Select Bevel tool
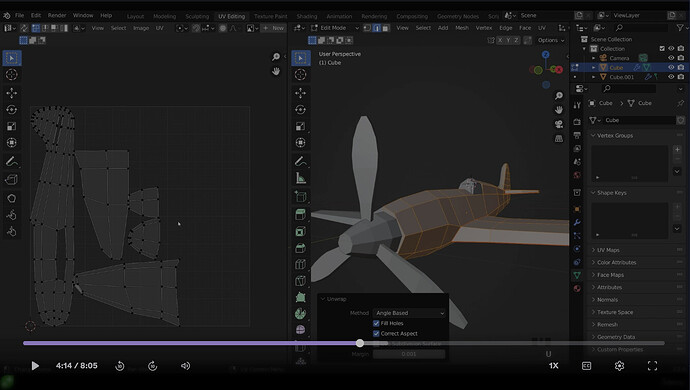 [301, 248]
